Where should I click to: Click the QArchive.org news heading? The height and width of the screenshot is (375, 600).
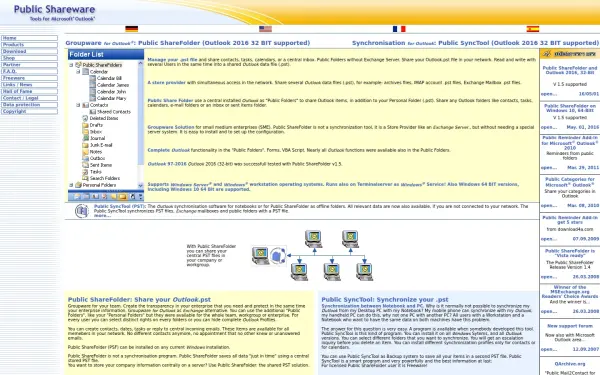[x=570, y=364]
